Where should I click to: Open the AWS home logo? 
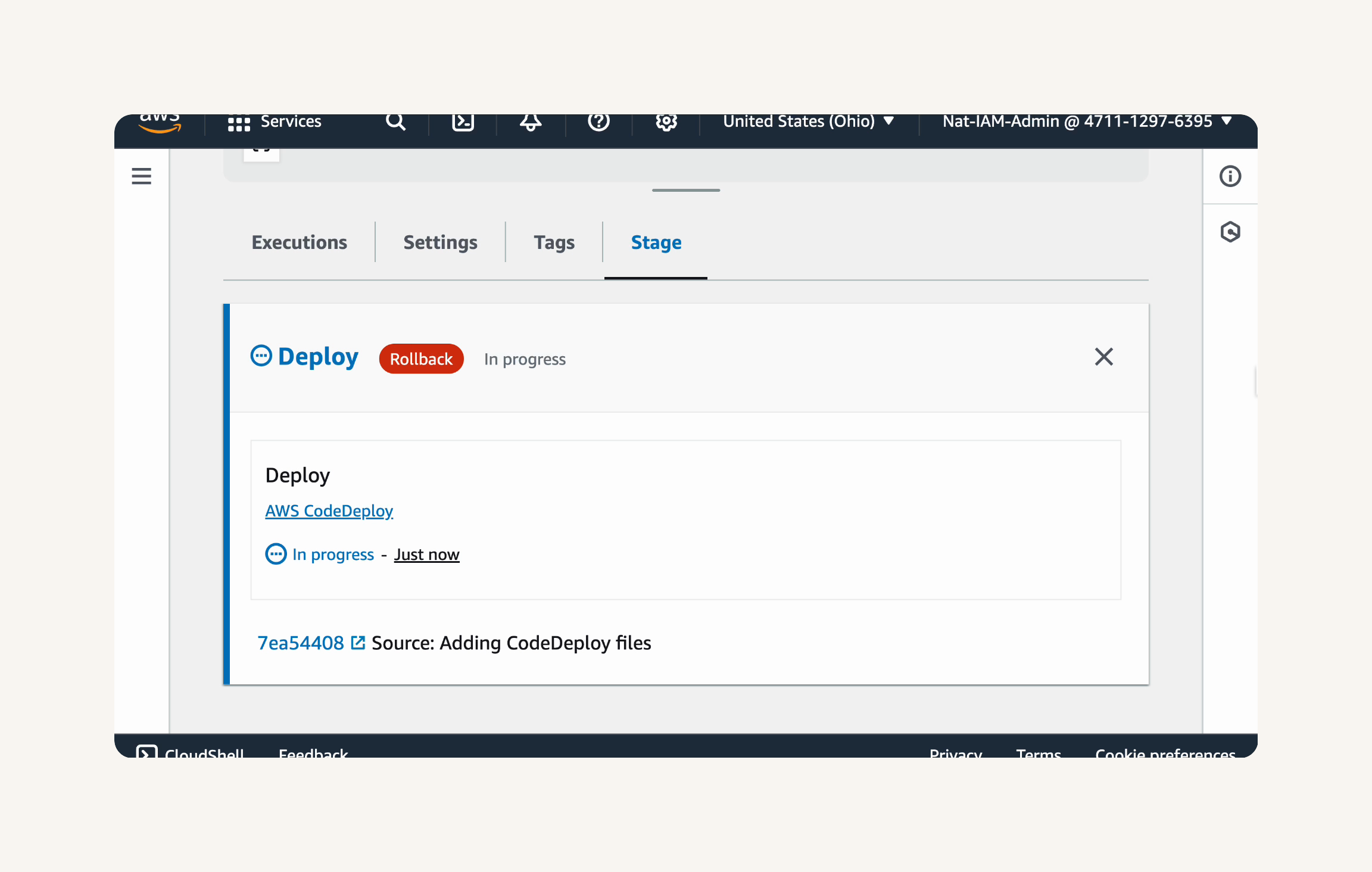(160, 123)
